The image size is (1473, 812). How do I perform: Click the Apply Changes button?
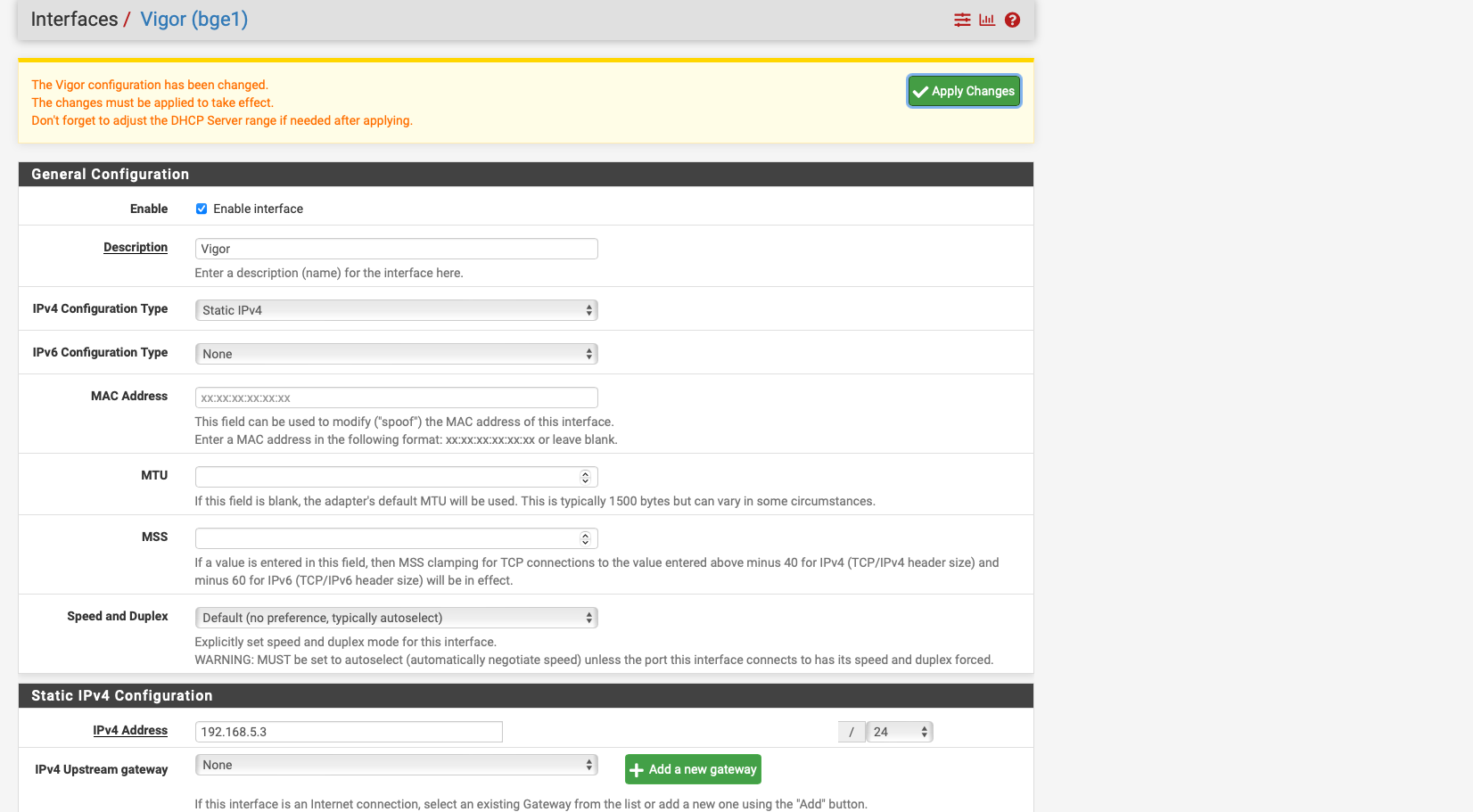[x=964, y=91]
